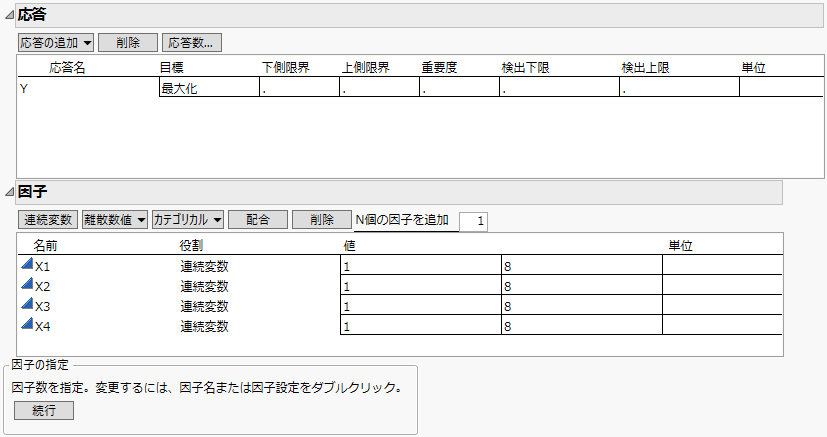Click the lower value 1 for X1
827x437 pixels.
pyautogui.click(x=421, y=265)
